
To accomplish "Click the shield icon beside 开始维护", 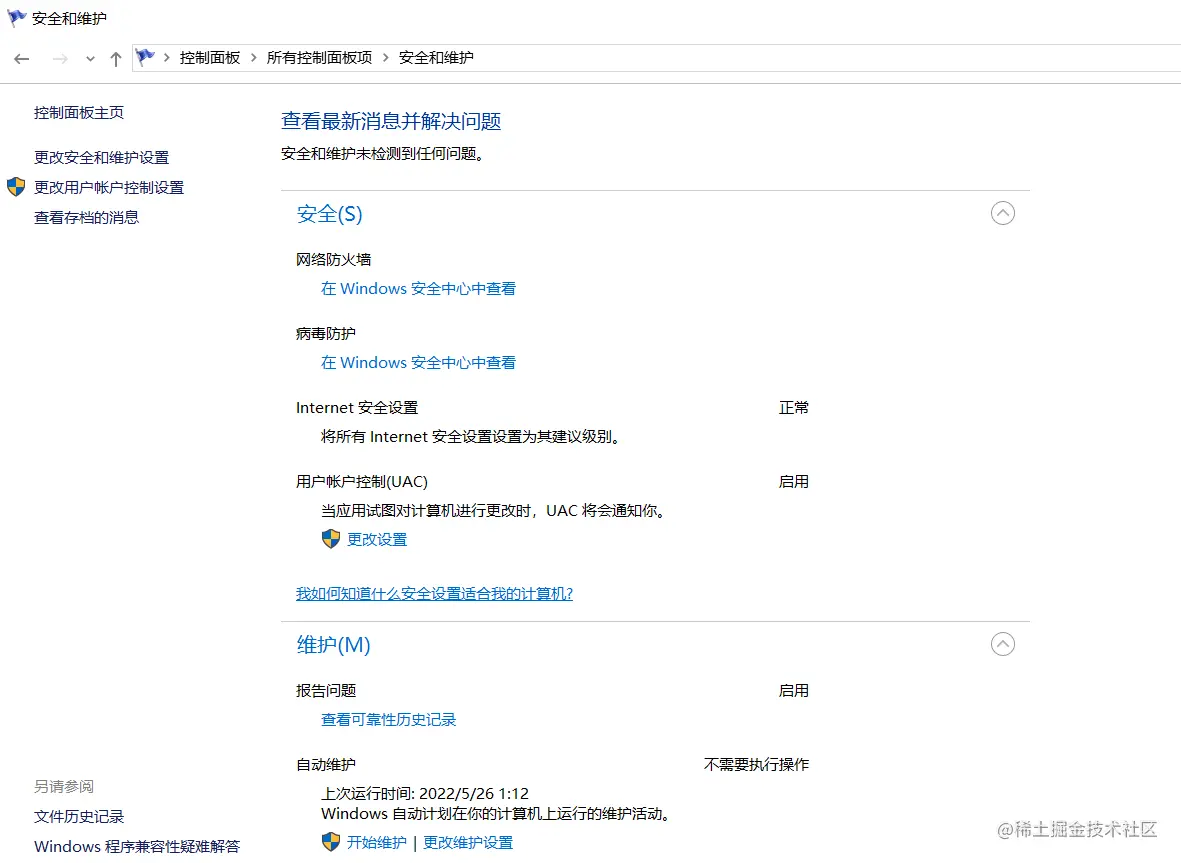I will click(x=330, y=842).
